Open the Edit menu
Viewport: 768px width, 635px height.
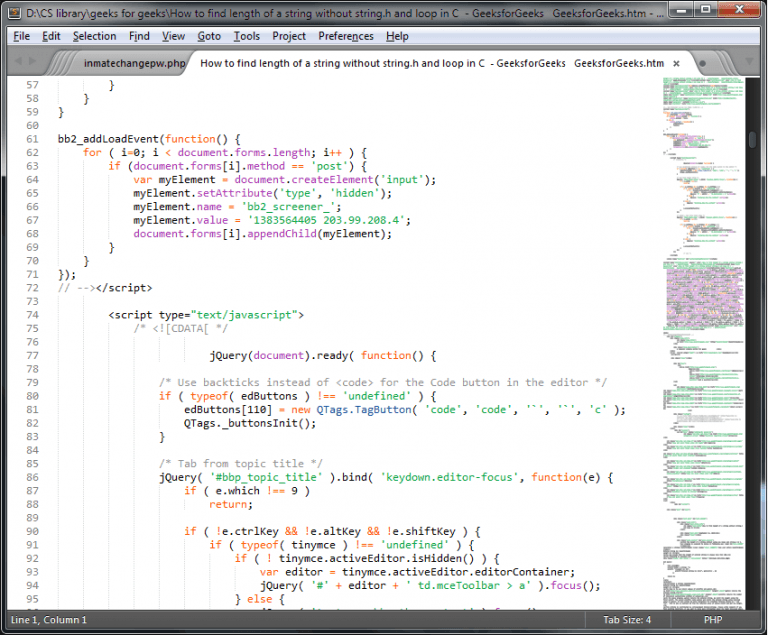click(51, 36)
